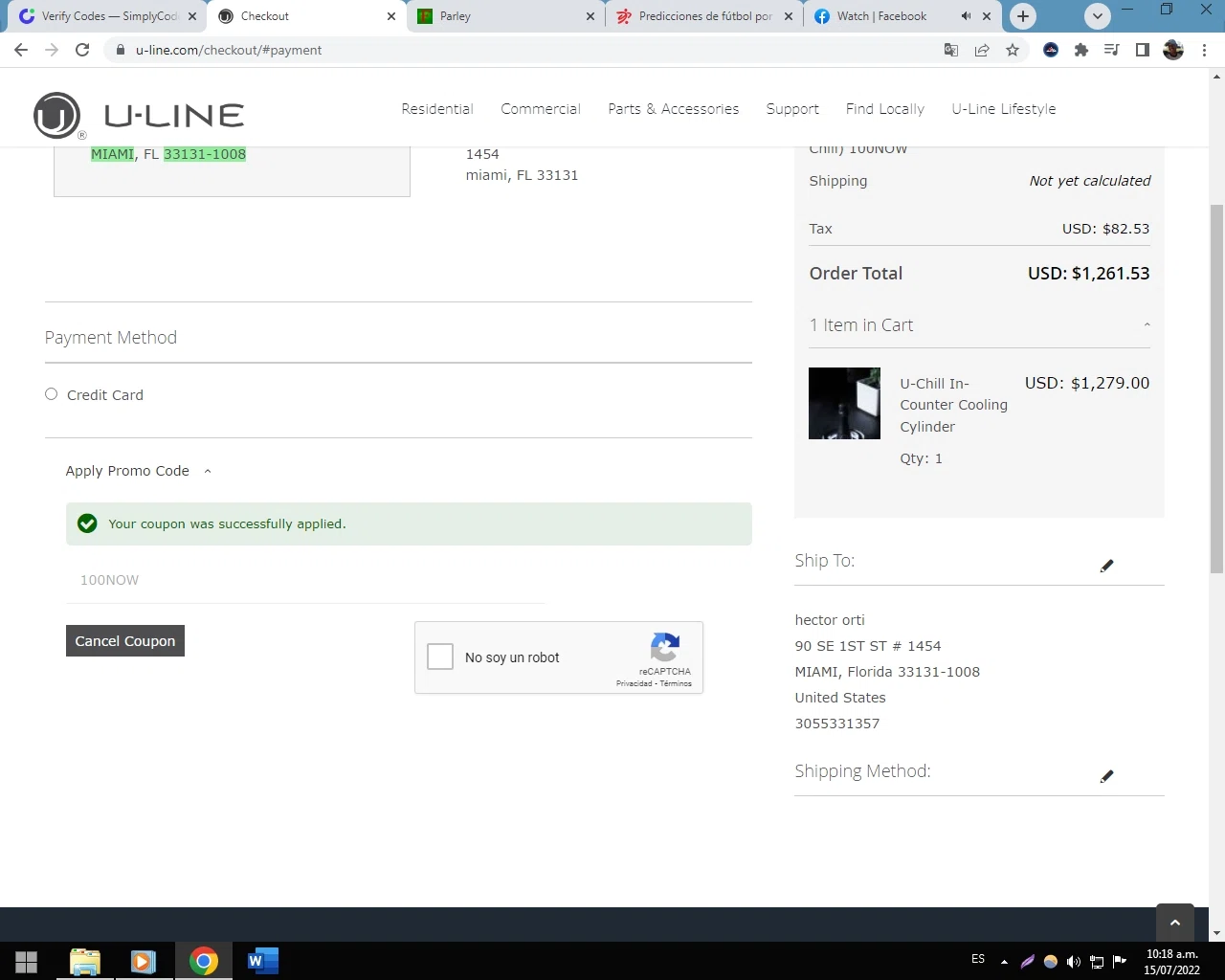
Task: Reload the page in Chrome
Action: [82, 50]
